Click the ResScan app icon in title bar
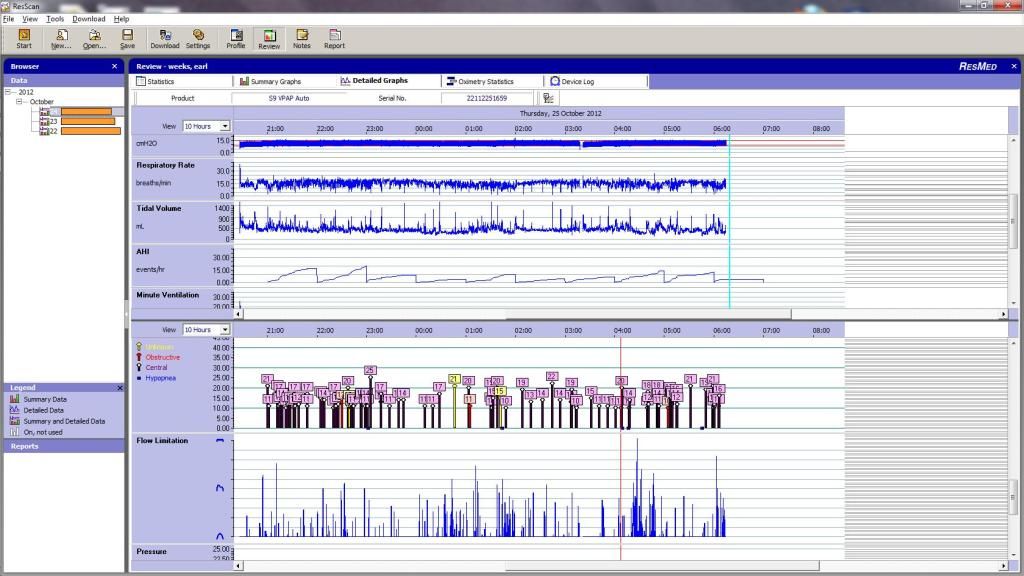Image resolution: width=1024 pixels, height=576 pixels. click(5, 6)
